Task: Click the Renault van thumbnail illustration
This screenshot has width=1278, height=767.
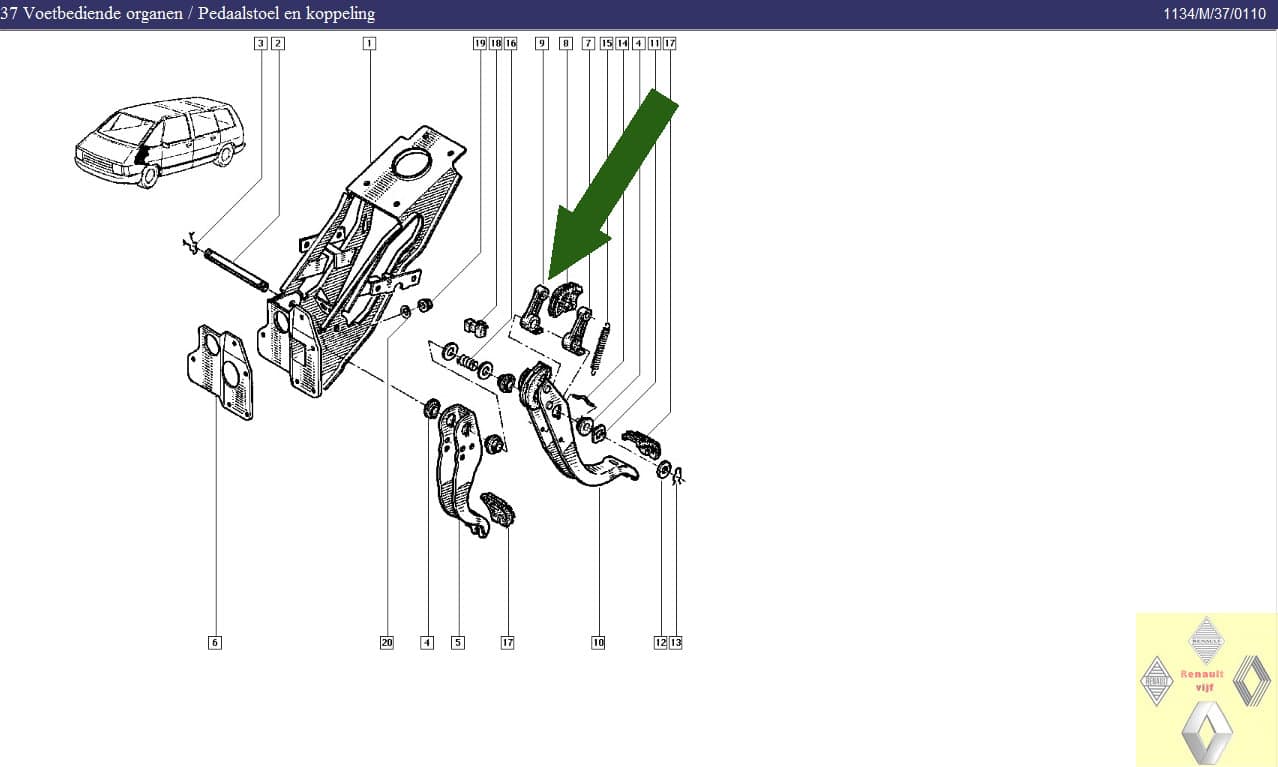Action: pos(160,142)
